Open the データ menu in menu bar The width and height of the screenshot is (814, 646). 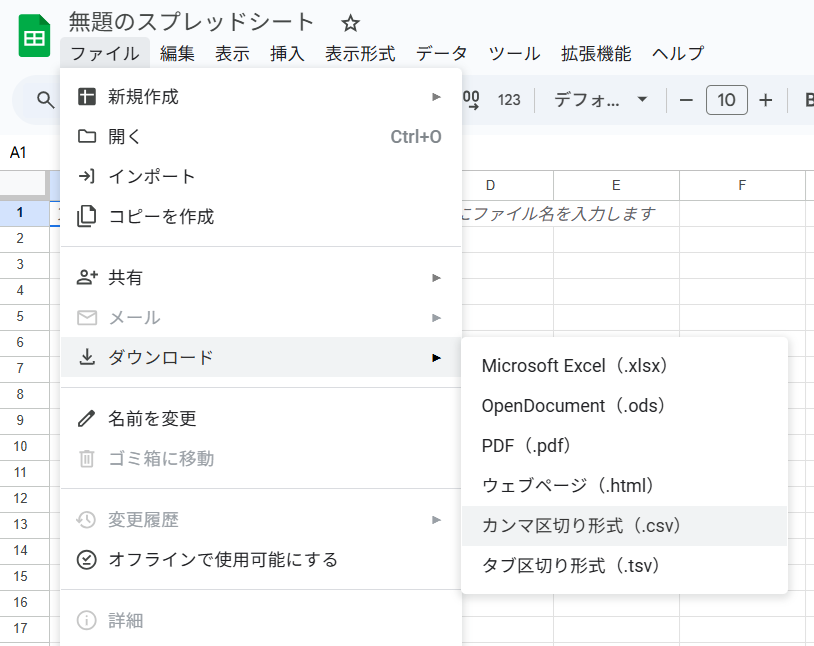coord(442,54)
